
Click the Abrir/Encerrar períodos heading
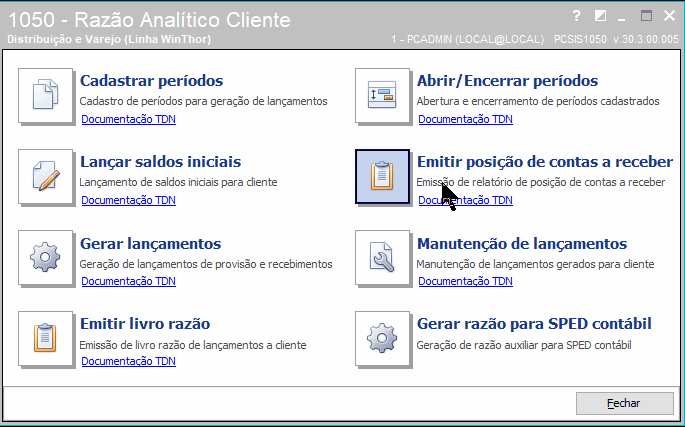point(507,81)
